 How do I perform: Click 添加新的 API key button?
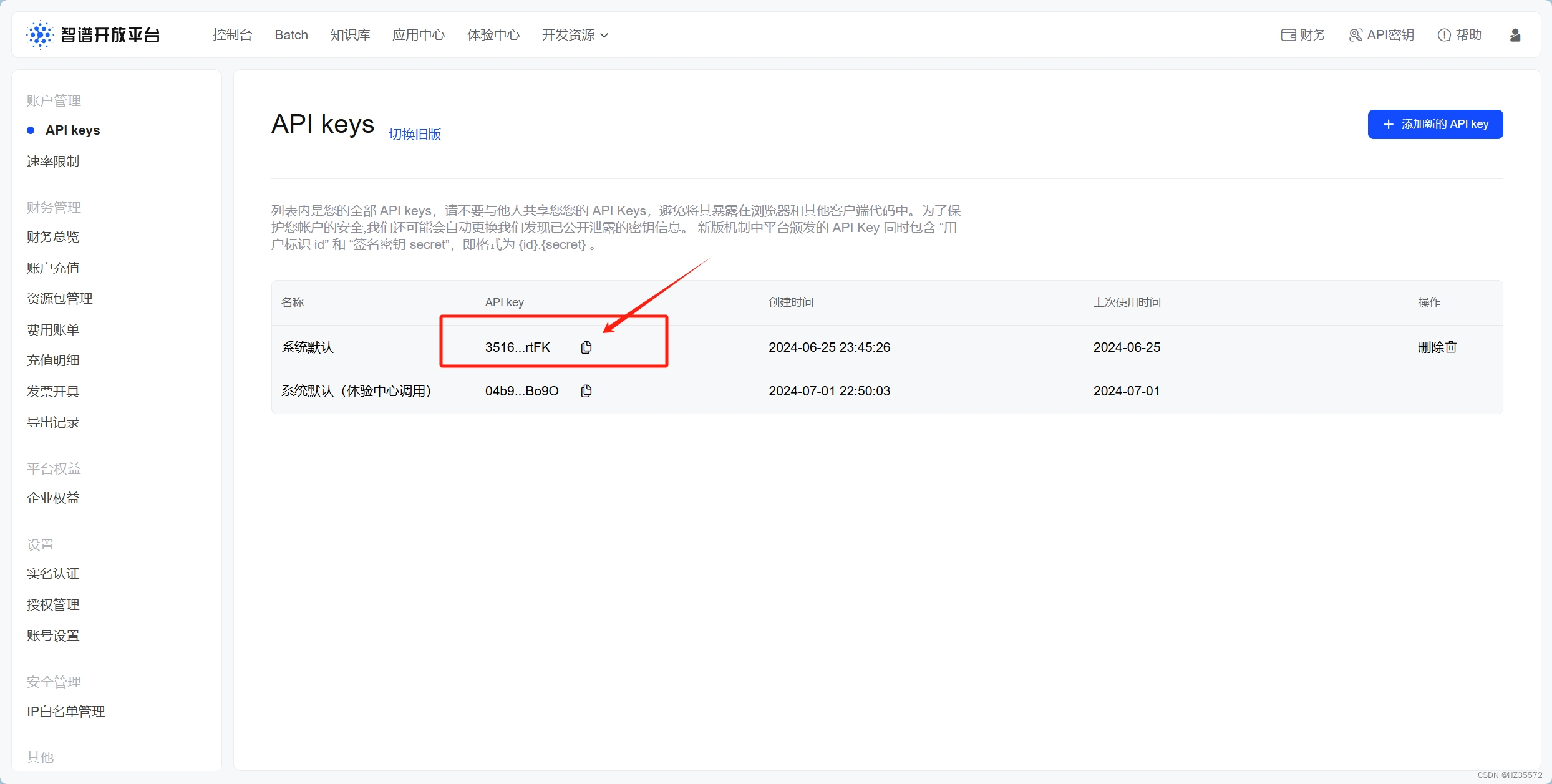click(1435, 124)
